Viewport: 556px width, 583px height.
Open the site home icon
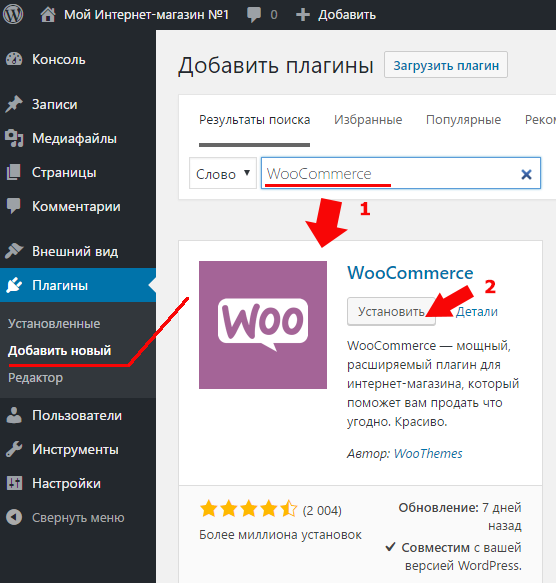[48, 15]
